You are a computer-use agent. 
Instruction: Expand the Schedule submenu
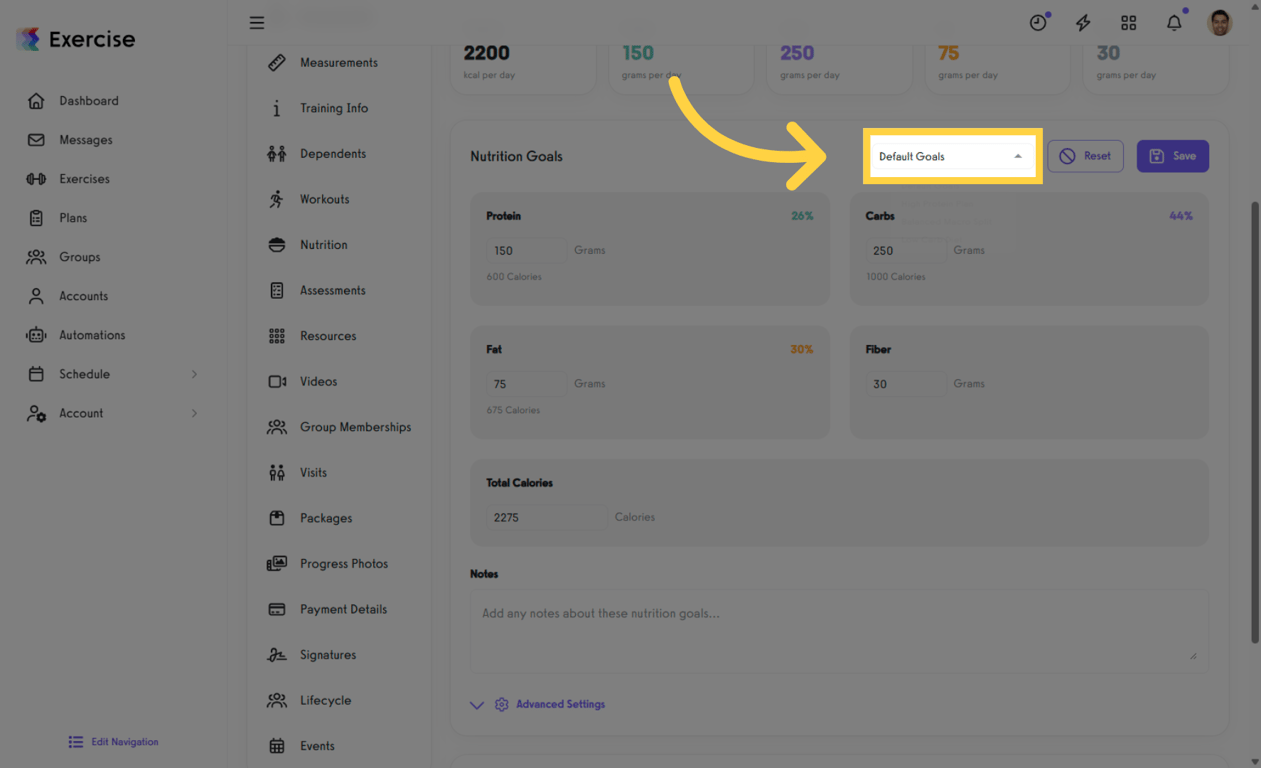tap(194, 374)
